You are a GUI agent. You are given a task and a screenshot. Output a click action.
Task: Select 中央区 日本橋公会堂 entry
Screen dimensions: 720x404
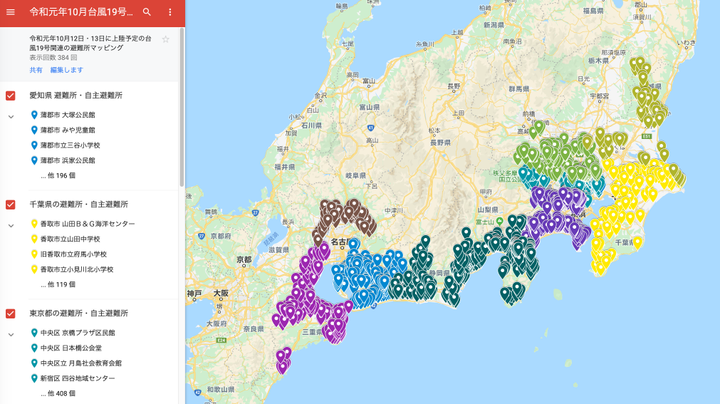pyautogui.click(x=71, y=348)
